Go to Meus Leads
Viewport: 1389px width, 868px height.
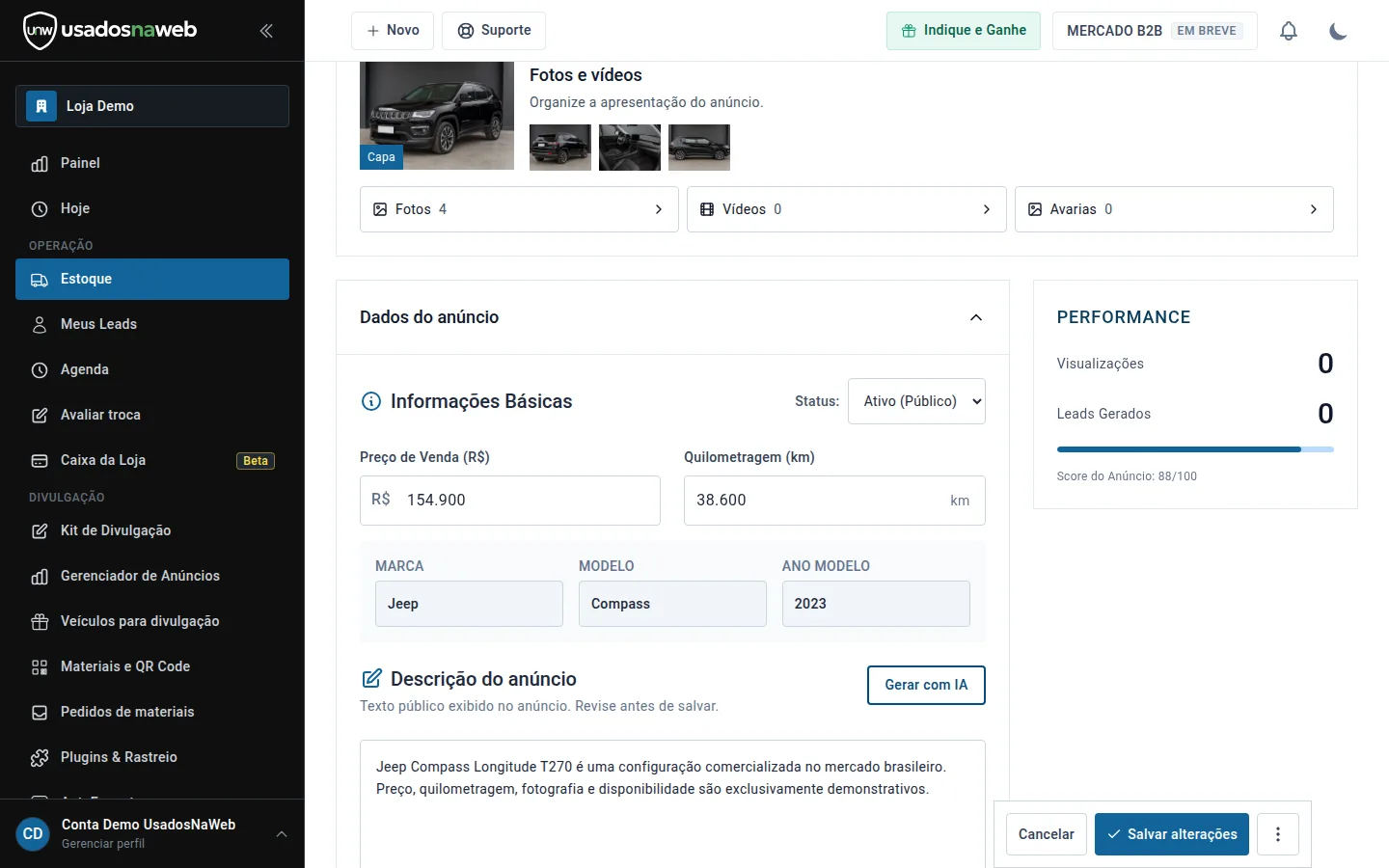152,324
